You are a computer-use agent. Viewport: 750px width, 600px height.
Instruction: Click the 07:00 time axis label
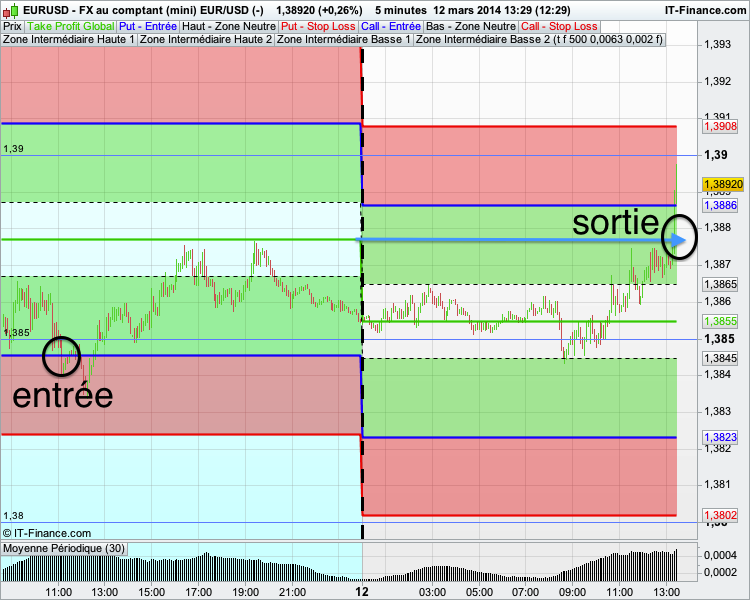point(526,592)
